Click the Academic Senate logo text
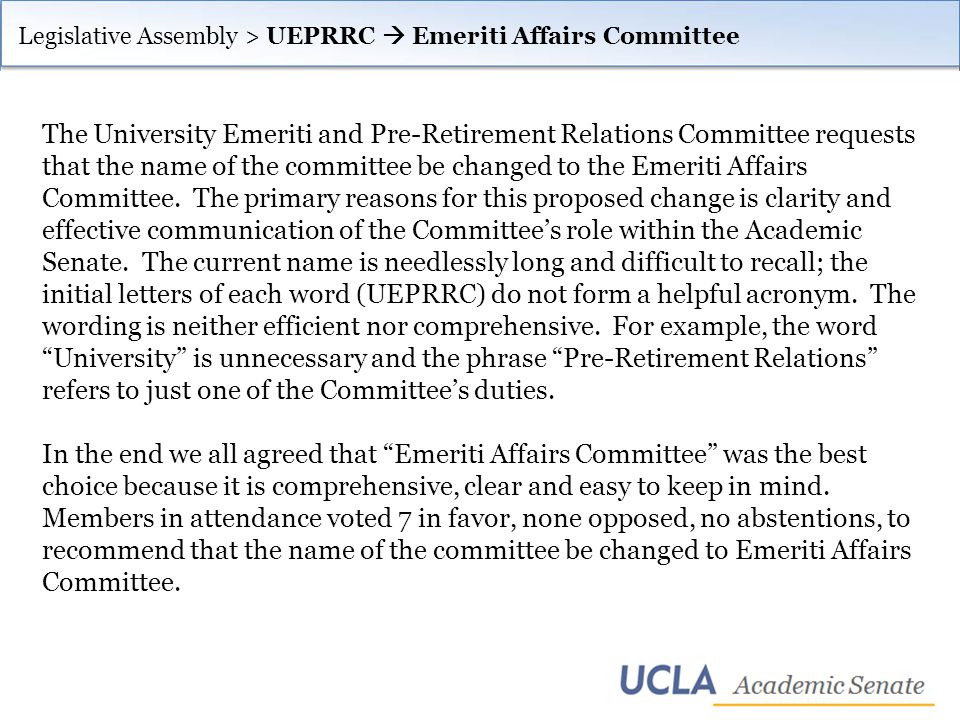The height and width of the screenshot is (720, 960). (829, 686)
